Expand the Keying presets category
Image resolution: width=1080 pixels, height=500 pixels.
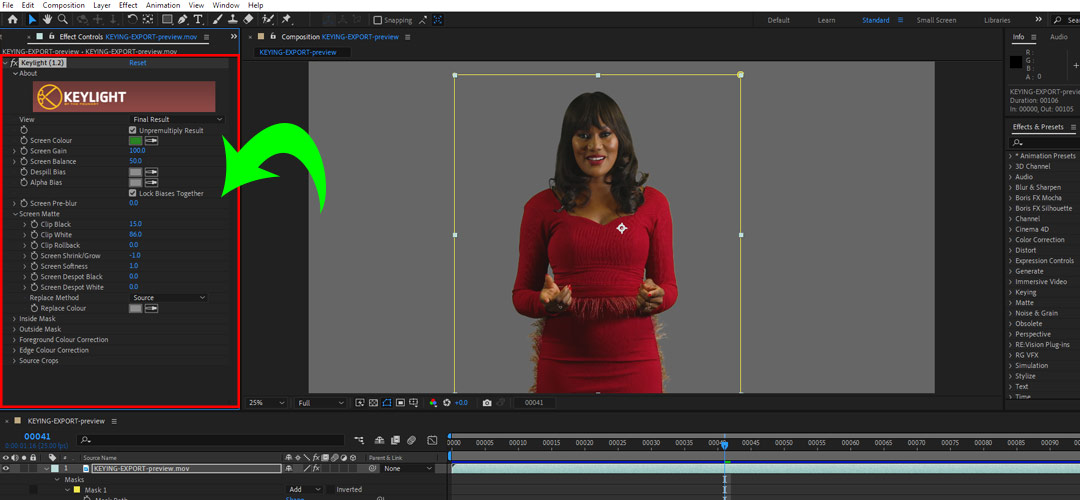pos(1010,292)
